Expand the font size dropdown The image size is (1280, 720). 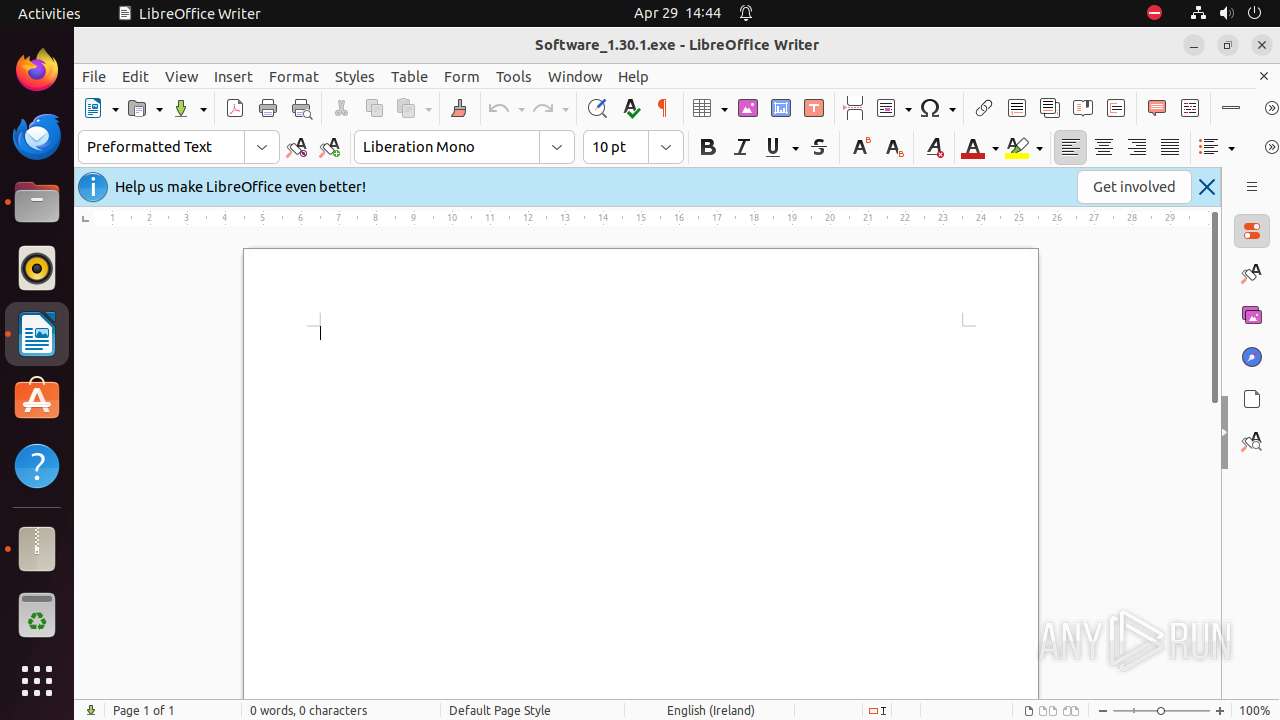(x=666, y=147)
